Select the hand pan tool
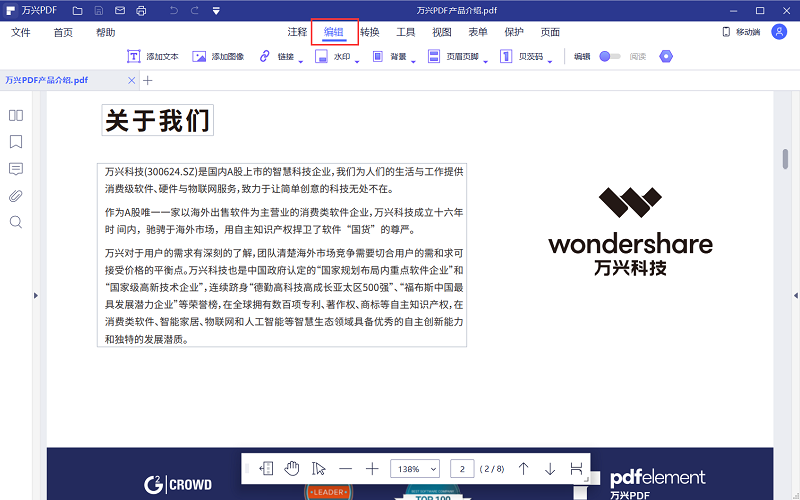The height and width of the screenshot is (500, 800). coord(292,468)
